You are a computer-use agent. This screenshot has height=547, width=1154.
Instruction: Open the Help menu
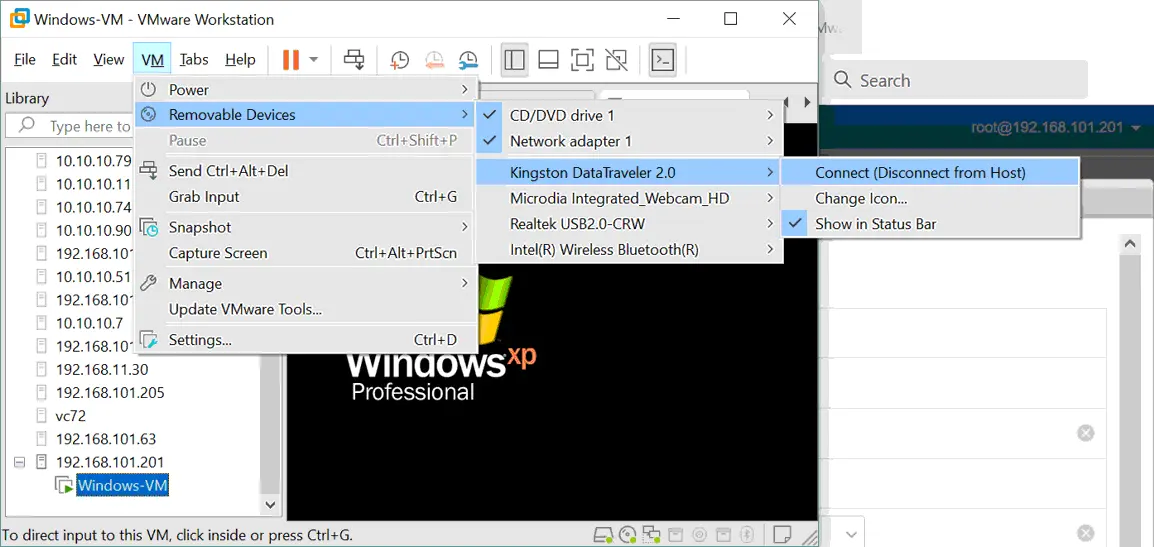(x=241, y=60)
